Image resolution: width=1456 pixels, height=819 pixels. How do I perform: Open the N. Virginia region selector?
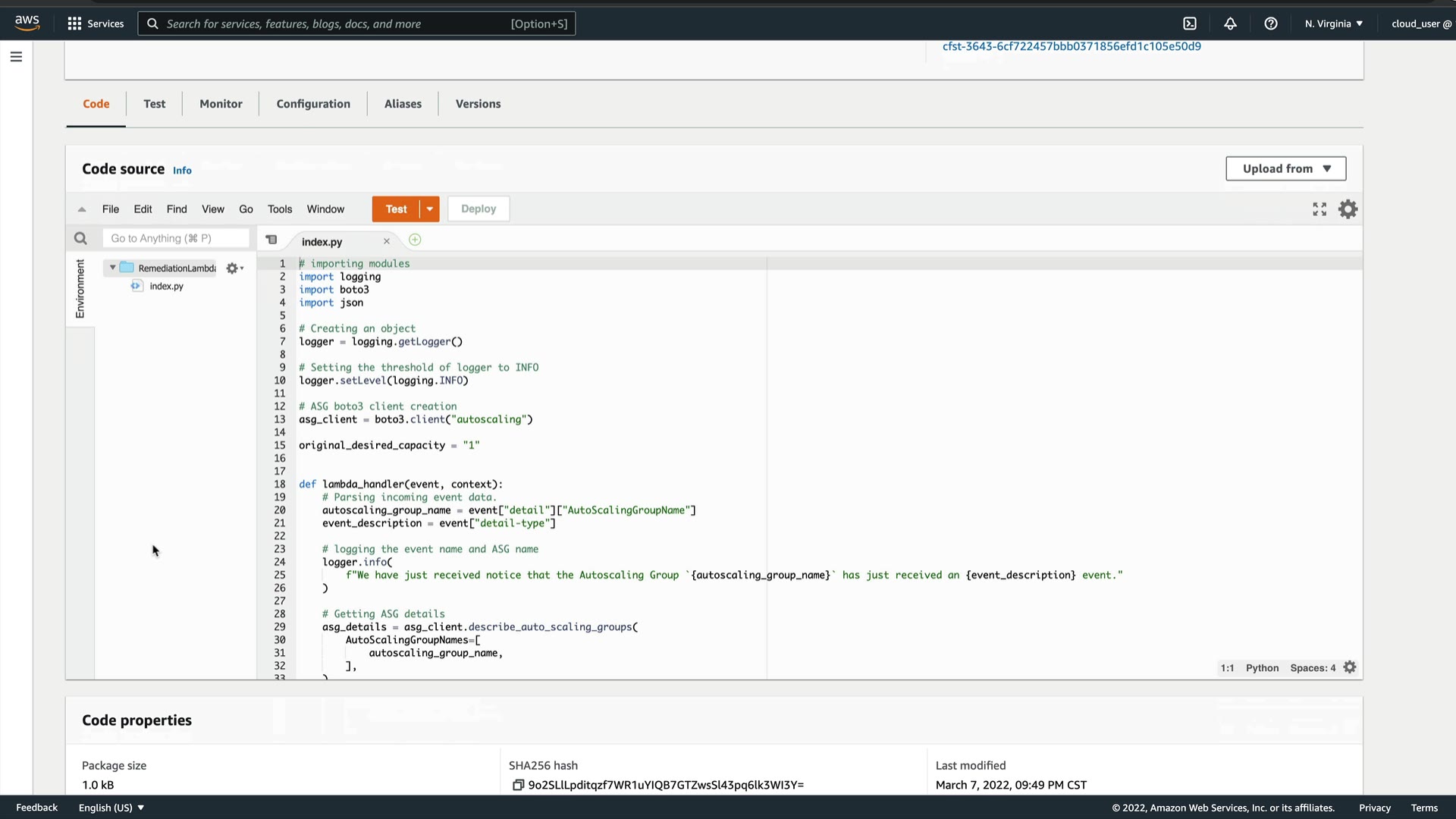[x=1333, y=24]
